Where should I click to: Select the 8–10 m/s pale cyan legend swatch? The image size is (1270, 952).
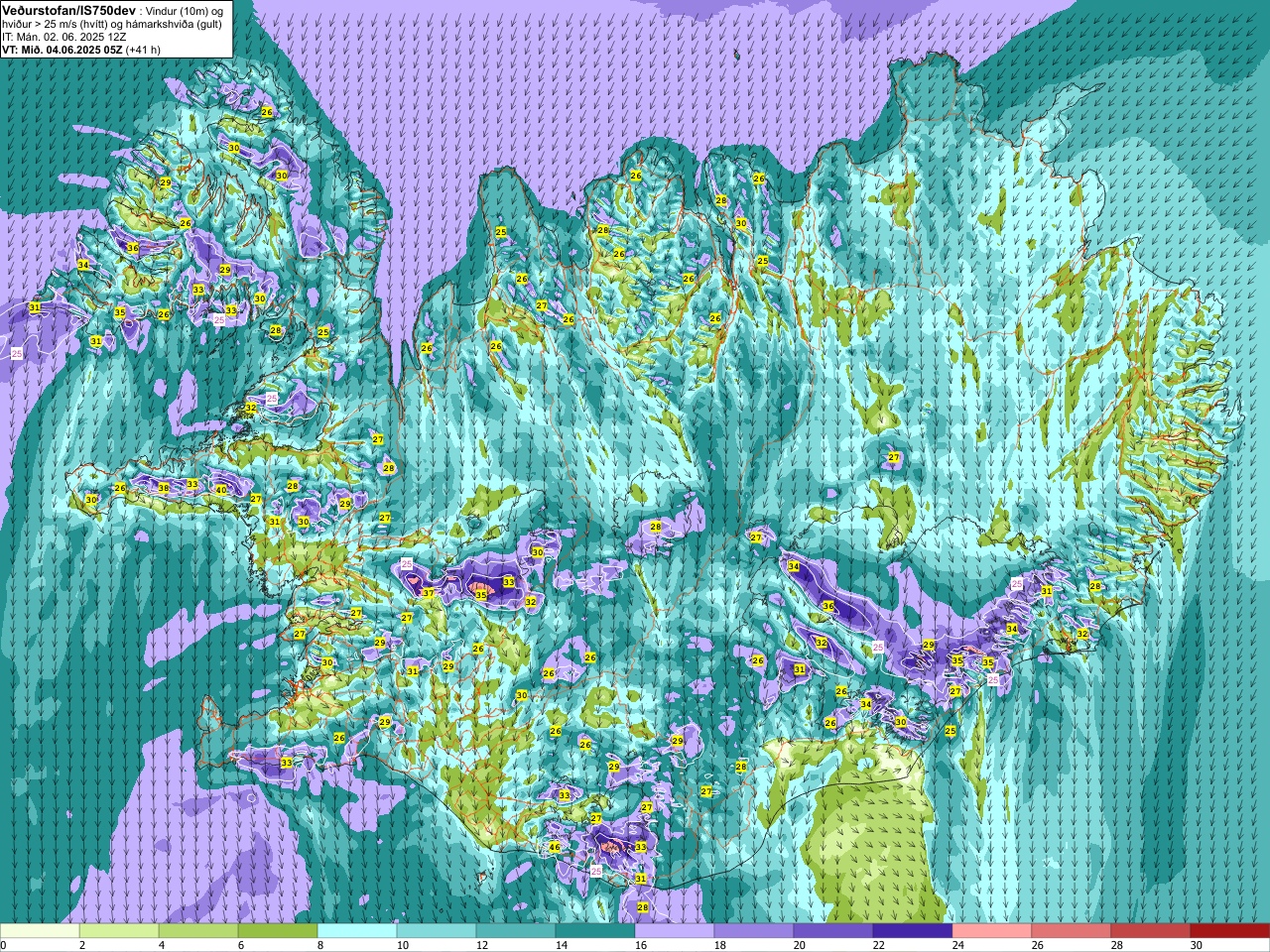coord(357,931)
